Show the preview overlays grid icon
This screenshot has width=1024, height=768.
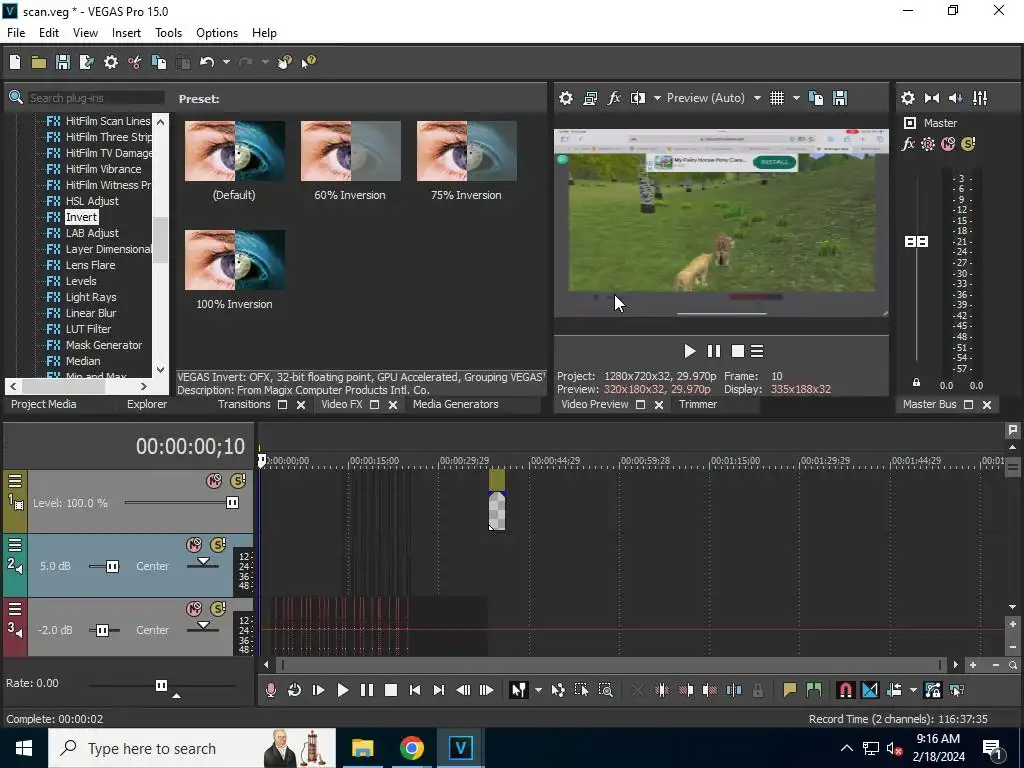776,98
